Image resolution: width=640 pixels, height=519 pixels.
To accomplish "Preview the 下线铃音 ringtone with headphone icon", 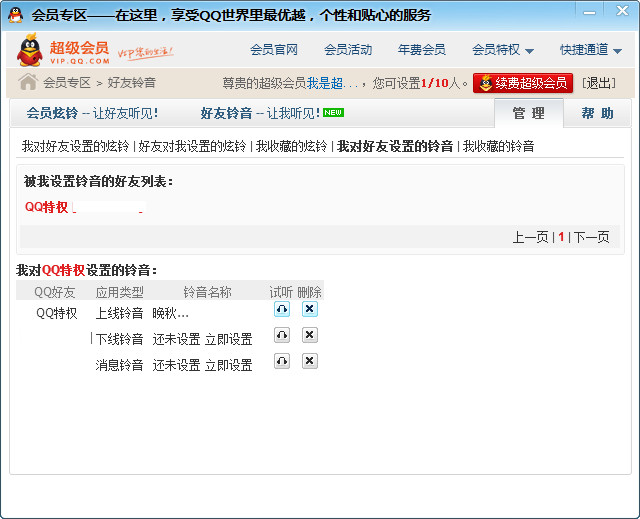I will click(282, 335).
